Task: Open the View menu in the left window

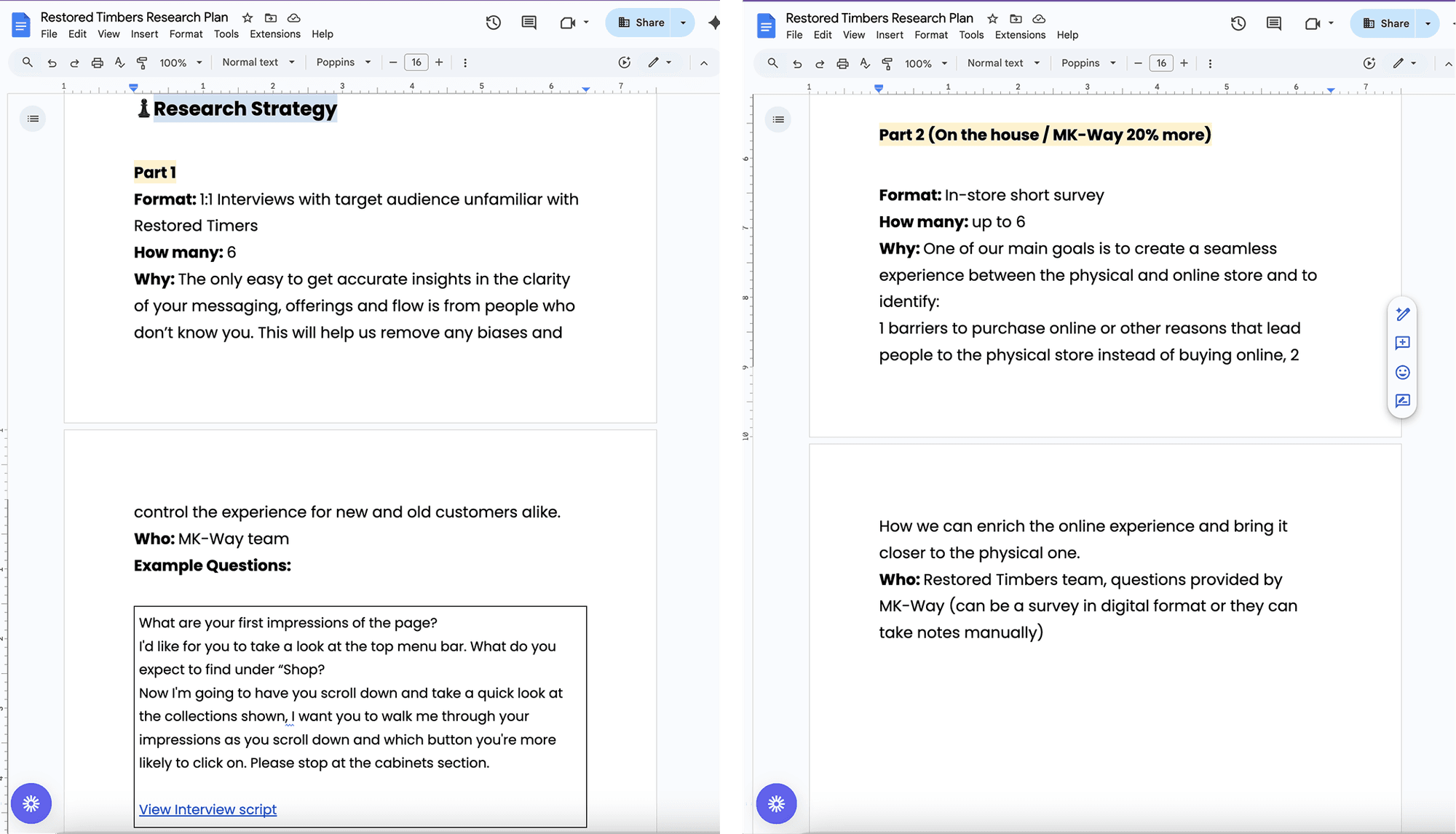Action: 108,34
